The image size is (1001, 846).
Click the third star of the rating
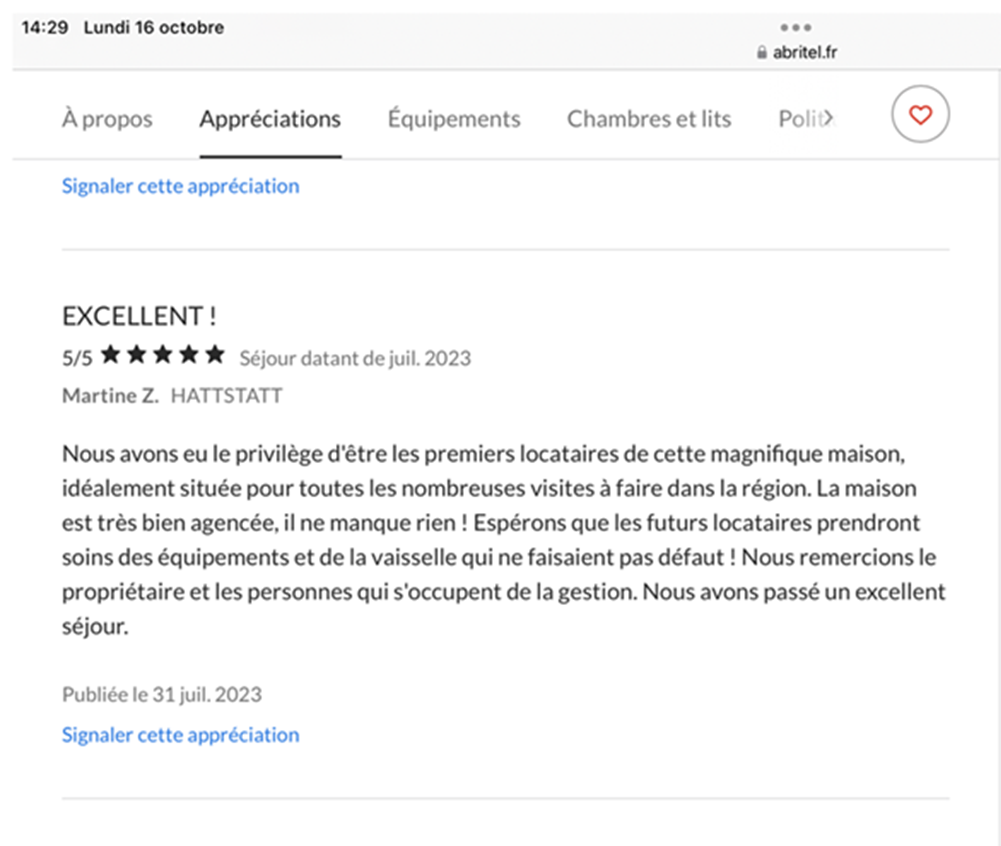point(162,355)
